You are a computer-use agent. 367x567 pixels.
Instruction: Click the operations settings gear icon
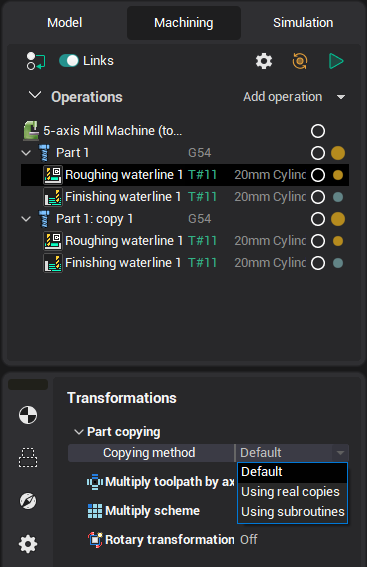pyautogui.click(x=264, y=61)
